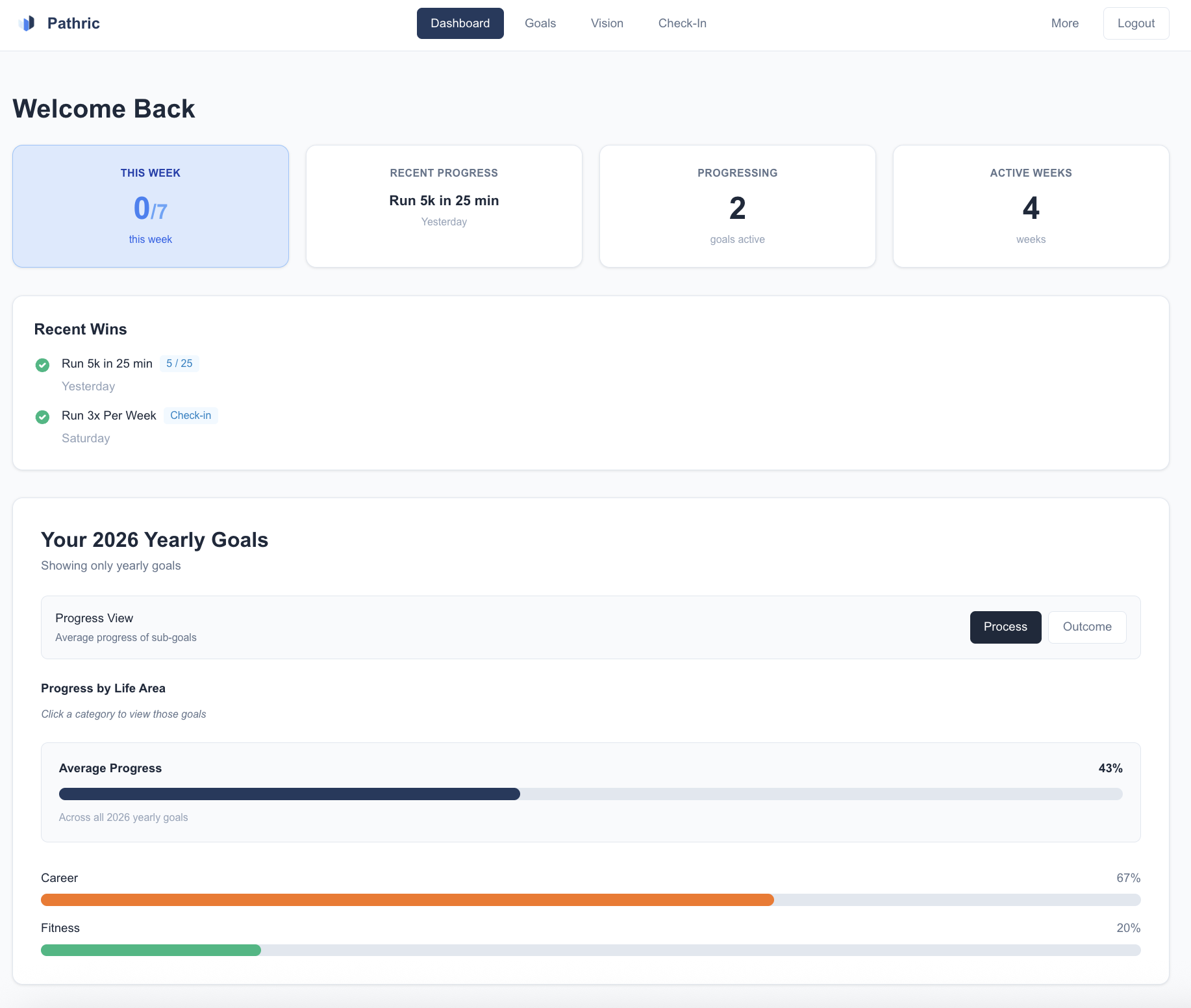Select the Dashboard tab

(x=460, y=23)
